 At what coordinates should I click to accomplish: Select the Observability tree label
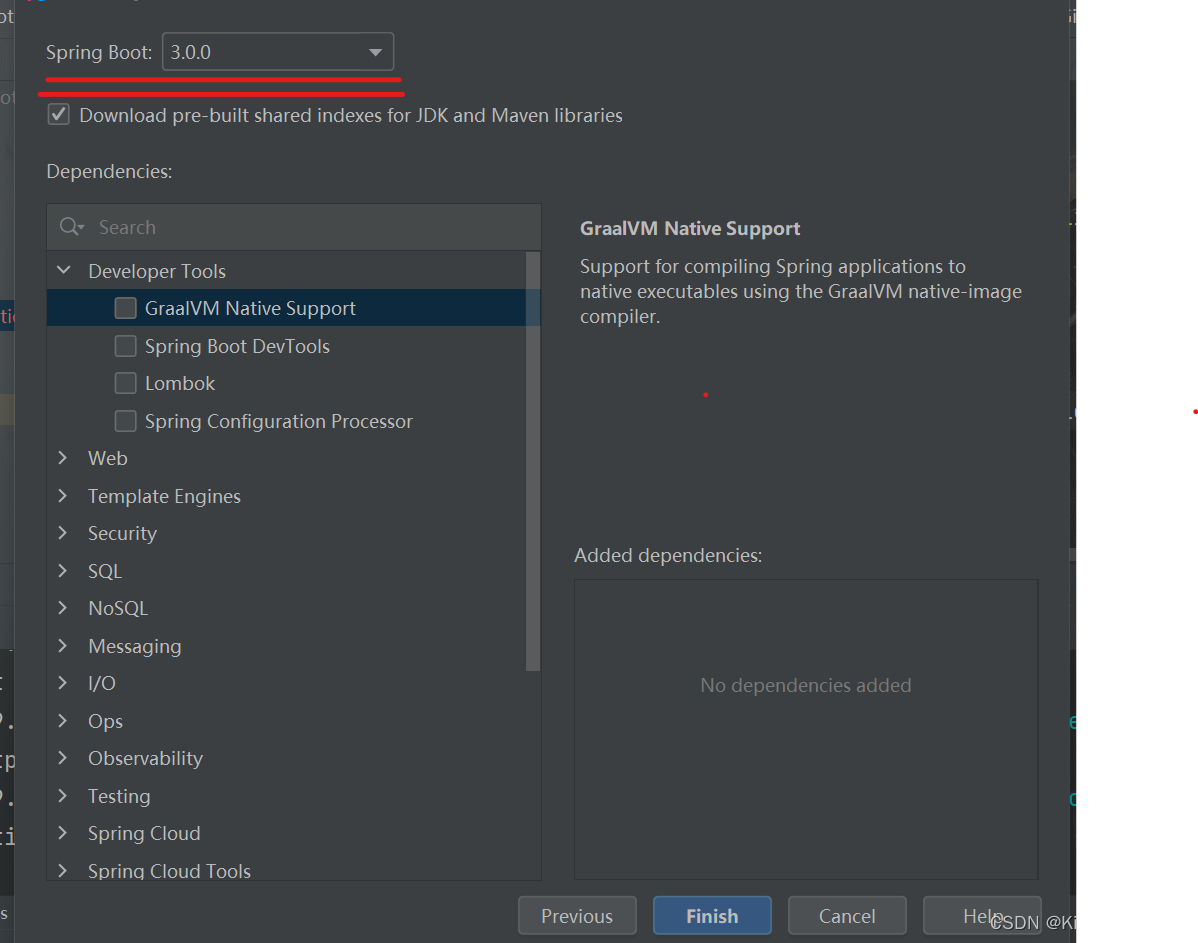click(145, 758)
